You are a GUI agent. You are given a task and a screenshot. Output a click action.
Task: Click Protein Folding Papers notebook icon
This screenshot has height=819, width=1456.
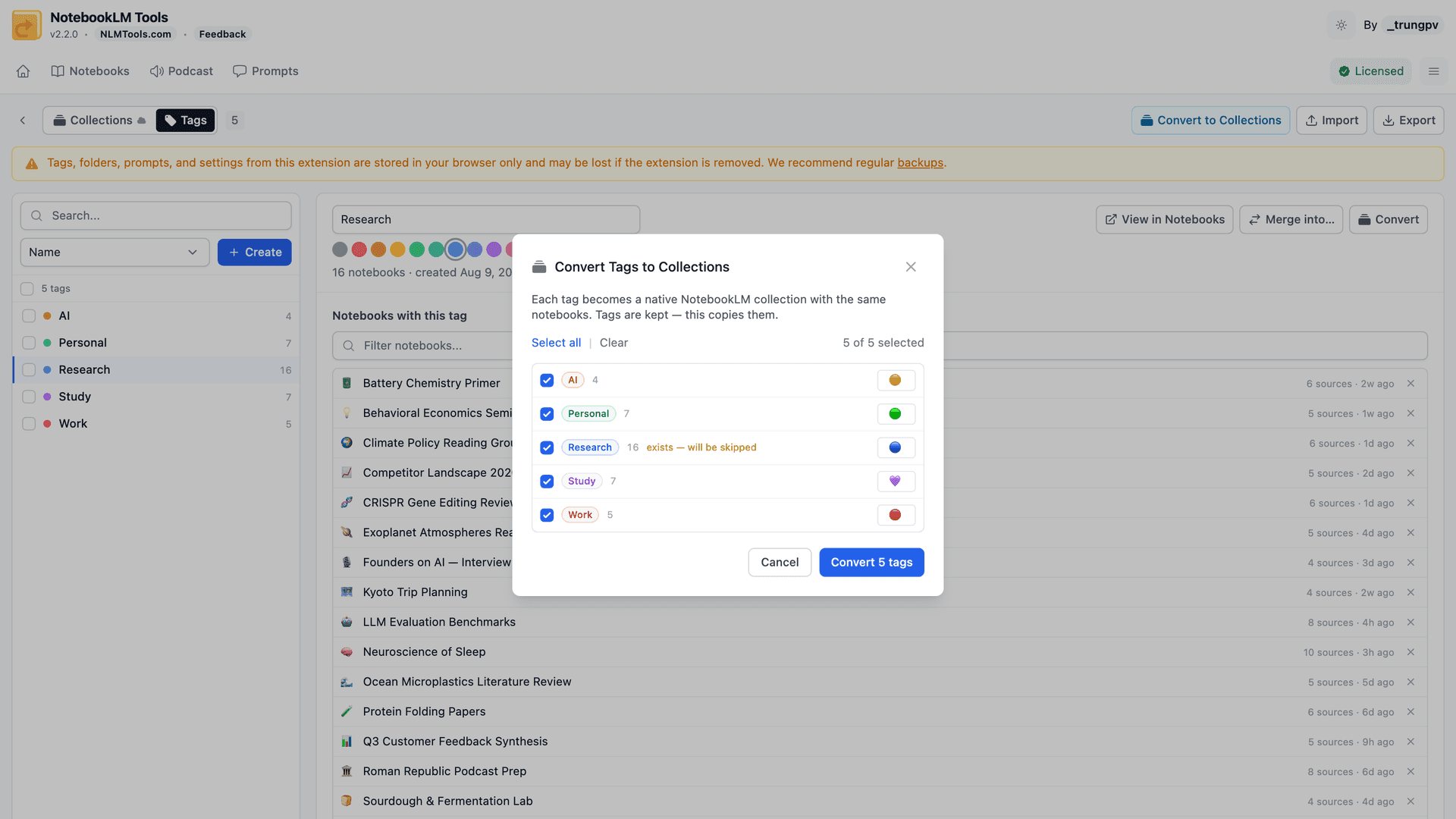347,711
